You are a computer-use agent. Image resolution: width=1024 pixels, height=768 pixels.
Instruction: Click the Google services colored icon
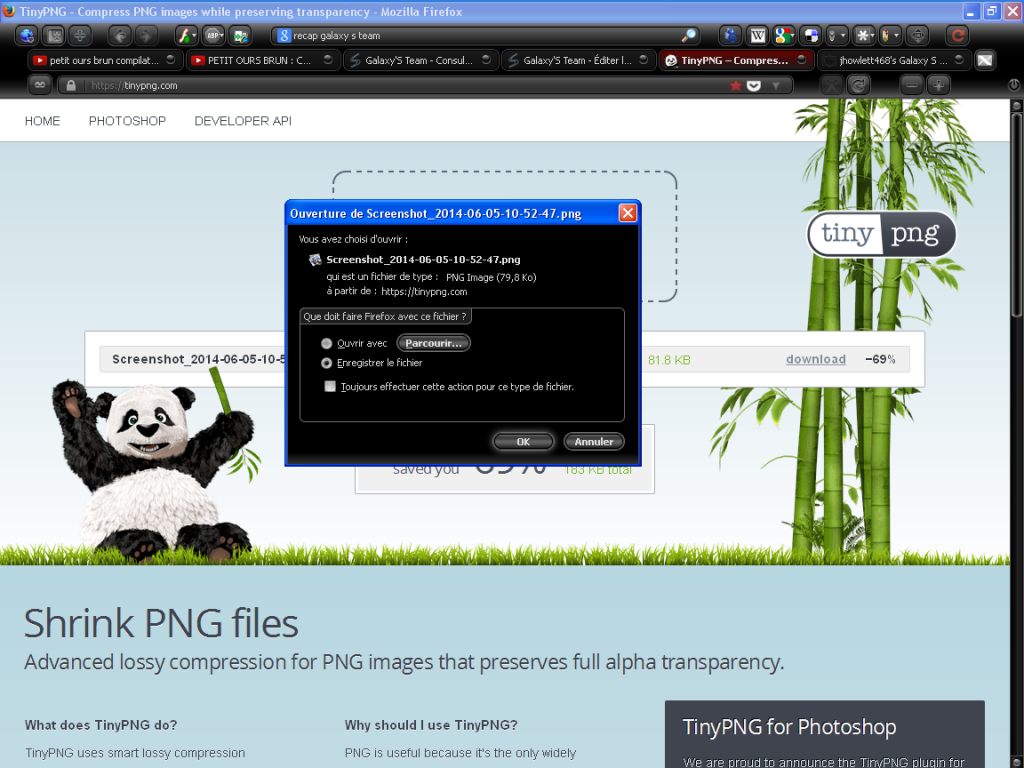coord(782,35)
